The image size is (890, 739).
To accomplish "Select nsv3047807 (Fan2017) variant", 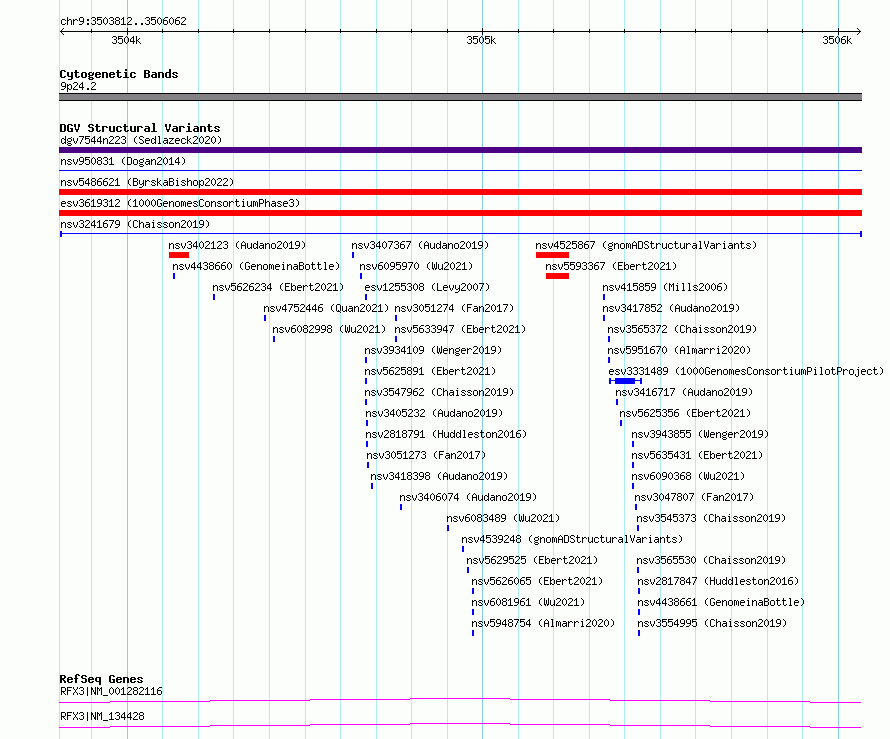I will (694, 497).
